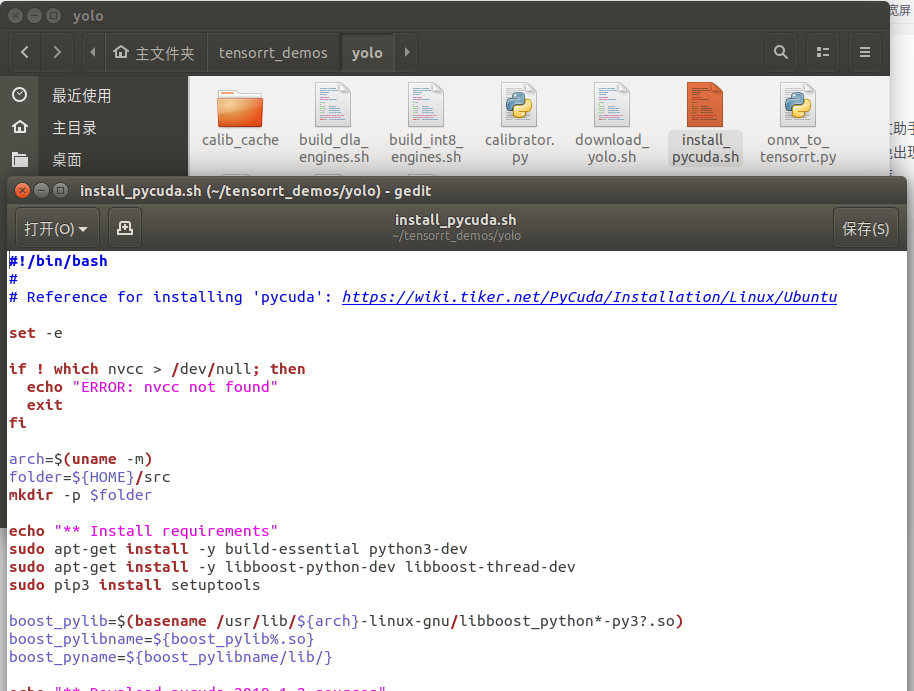Screen dimensions: 914x691
Task: Navigate back in the file manager
Action: pyautogui.click(x=24, y=52)
